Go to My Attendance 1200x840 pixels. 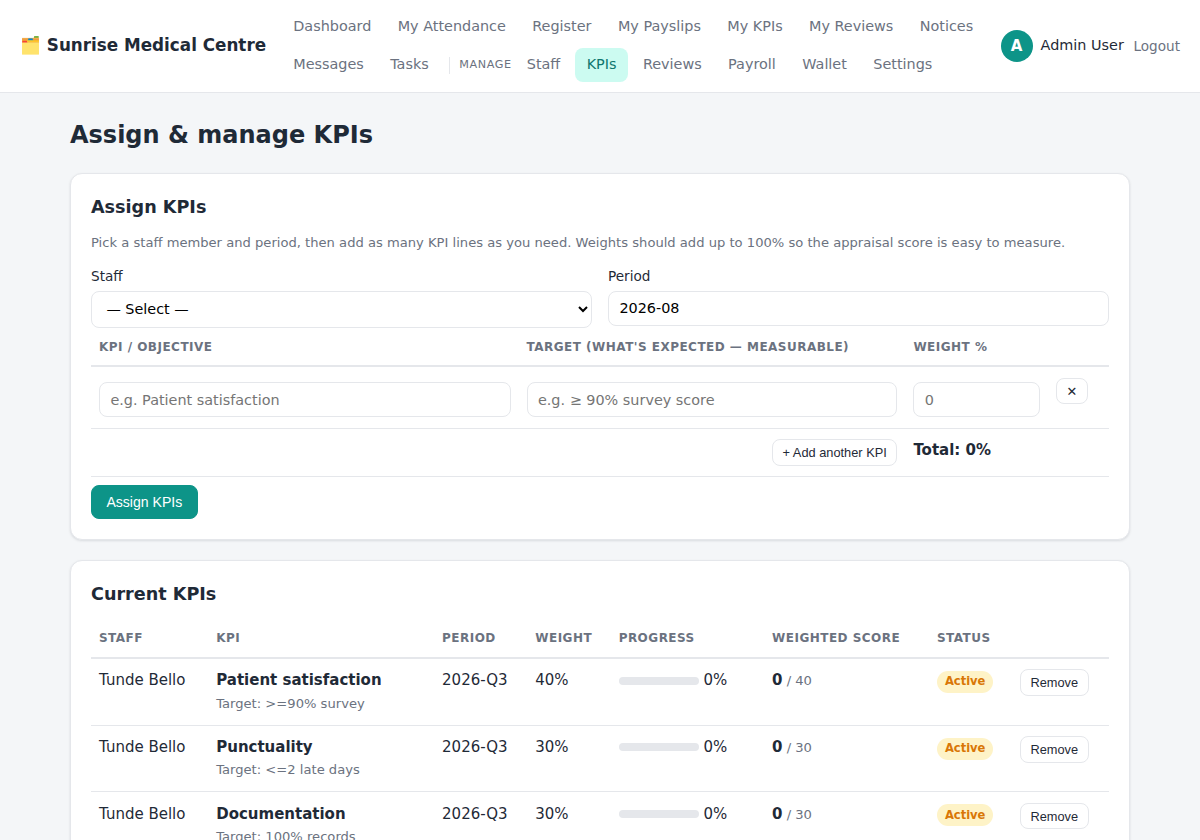pyautogui.click(x=452, y=26)
